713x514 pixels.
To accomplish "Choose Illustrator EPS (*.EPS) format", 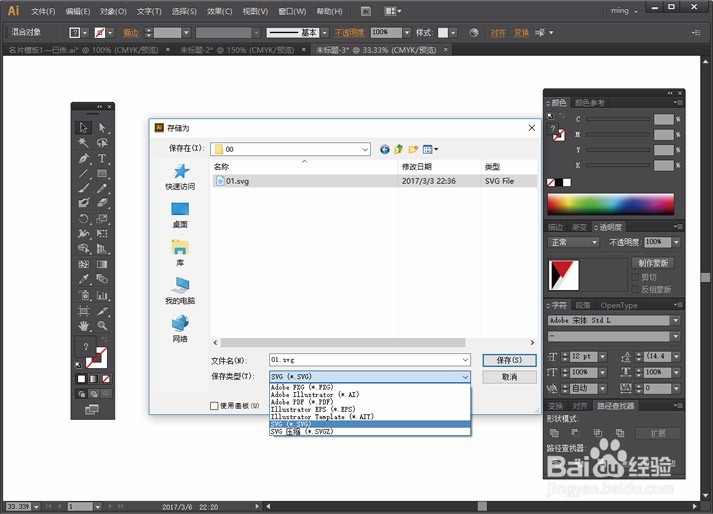I will [313, 409].
